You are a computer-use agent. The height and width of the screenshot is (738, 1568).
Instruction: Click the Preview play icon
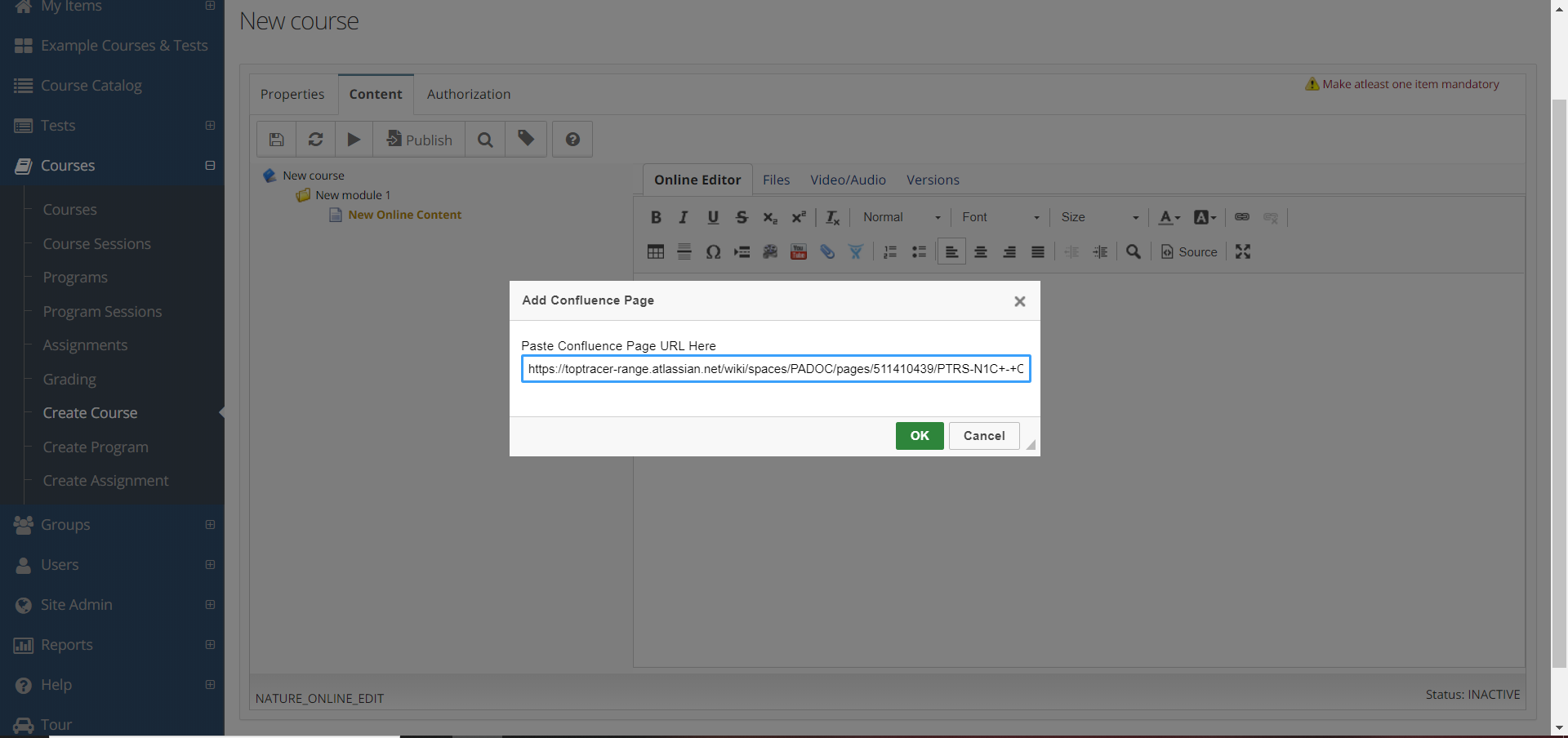(x=354, y=140)
